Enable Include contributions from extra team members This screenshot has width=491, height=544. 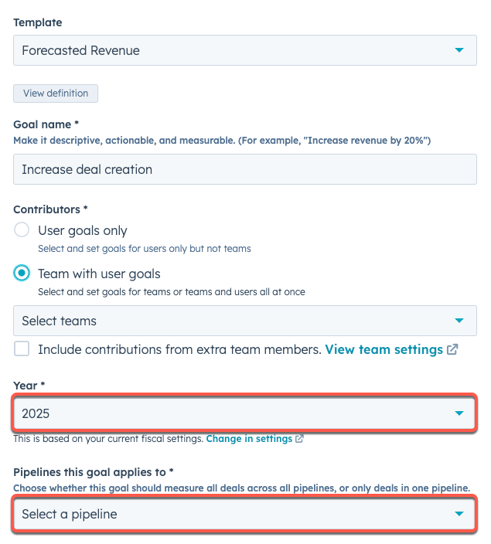(22, 349)
